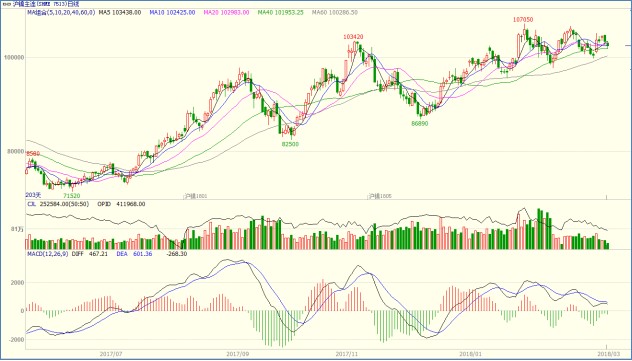Image resolution: width=632 pixels, height=361 pixels.
Task: Click the chart icon beside the 沪镍主连 title
Action: pyautogui.click(x=7, y=4)
